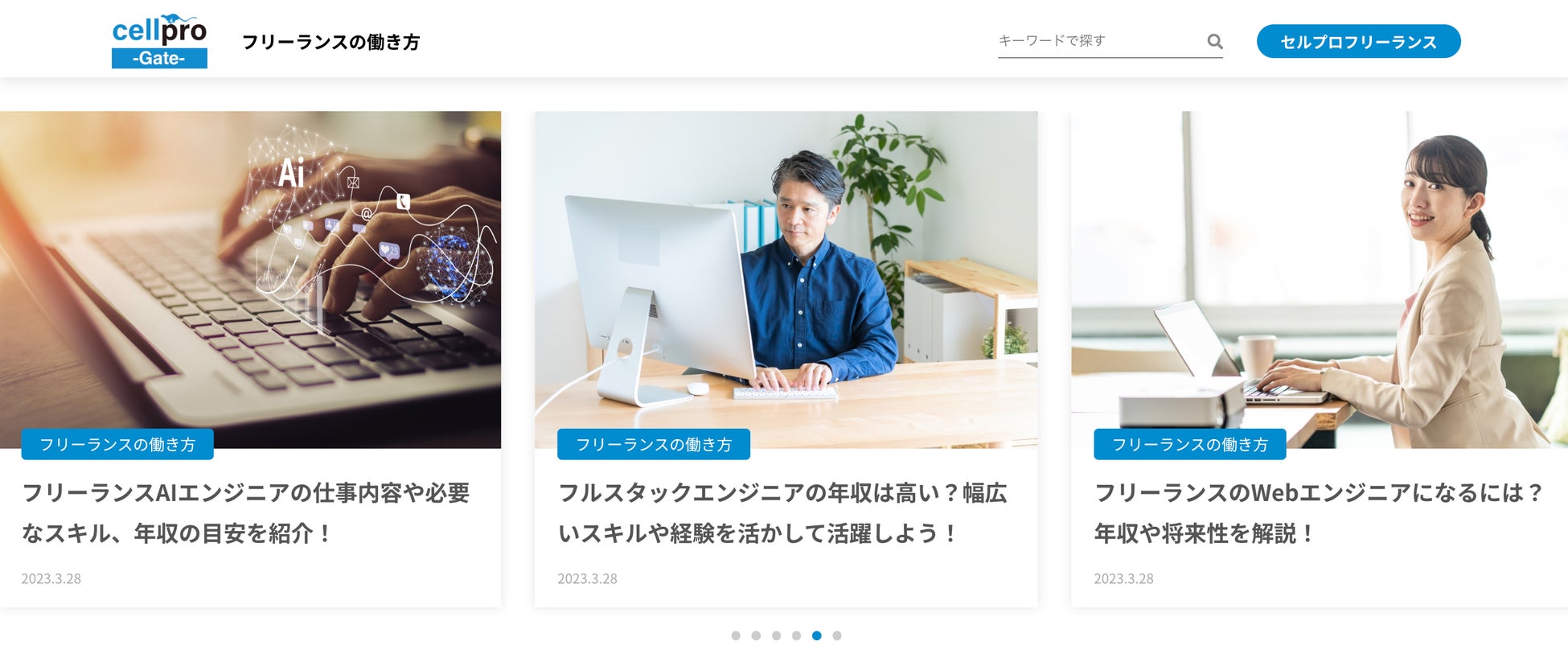The height and width of the screenshot is (666, 1568).
Task: Open the フリーランスのWebエンジニア article title
Action: click(1319, 512)
